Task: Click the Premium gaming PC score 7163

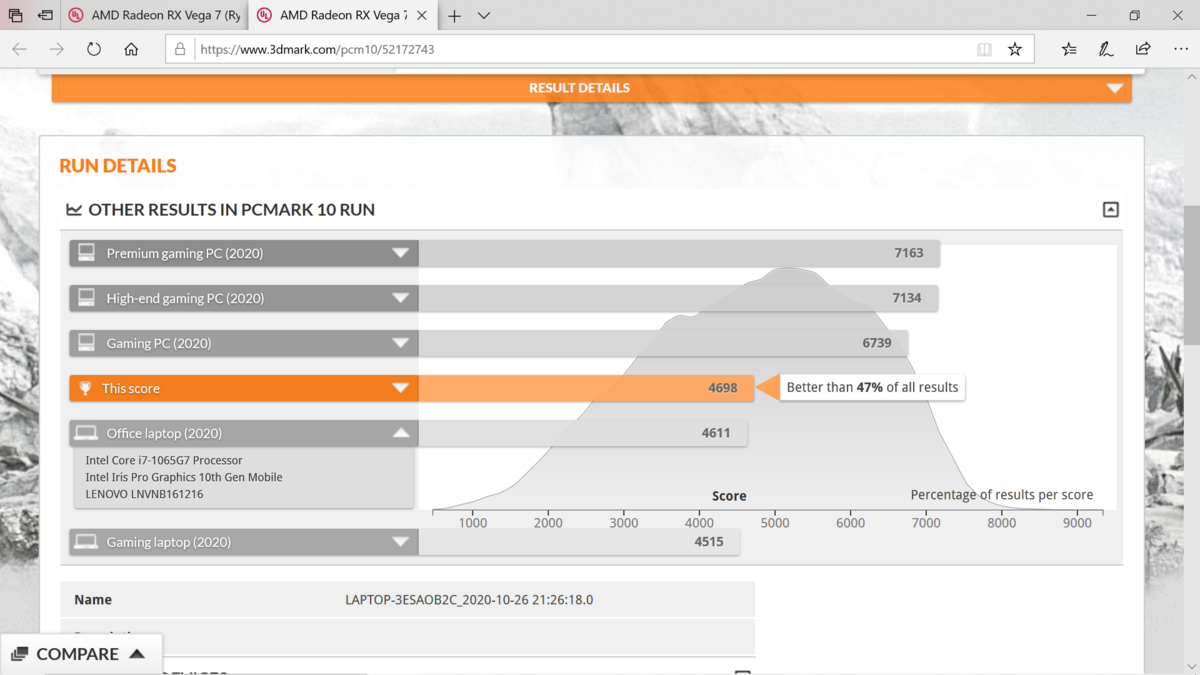Action: pyautogui.click(x=909, y=253)
